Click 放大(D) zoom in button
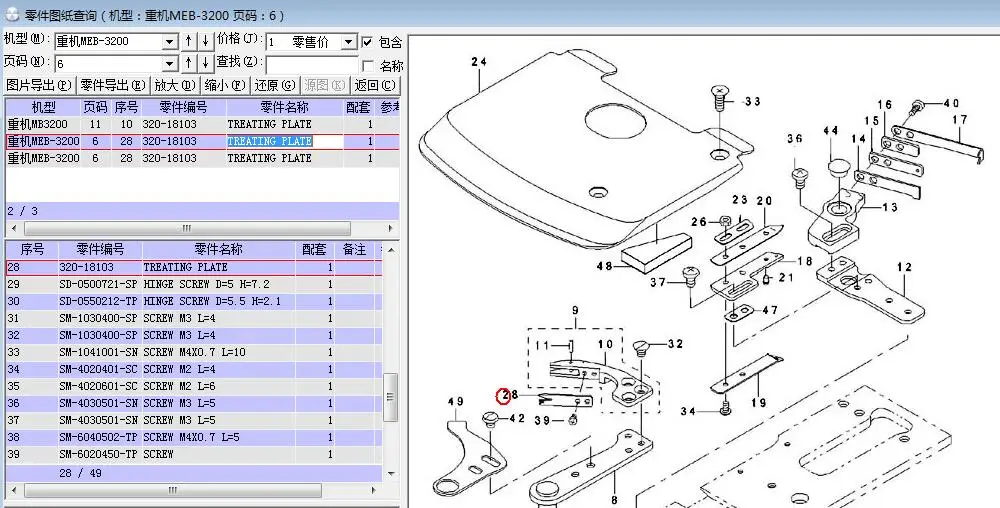The width and height of the screenshot is (1000, 508). (175, 85)
